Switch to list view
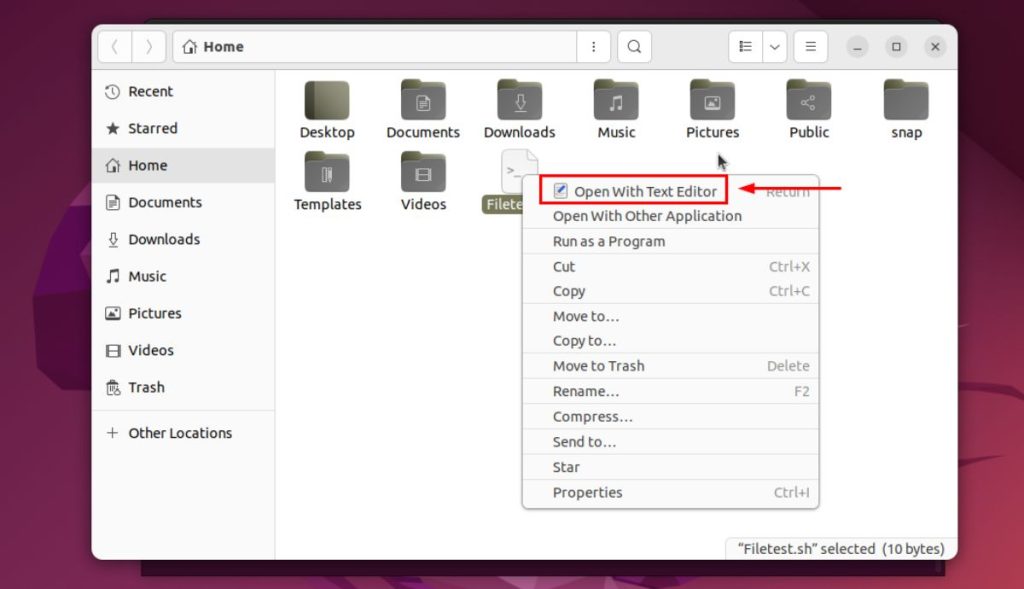This screenshot has height=589, width=1024. click(x=745, y=46)
